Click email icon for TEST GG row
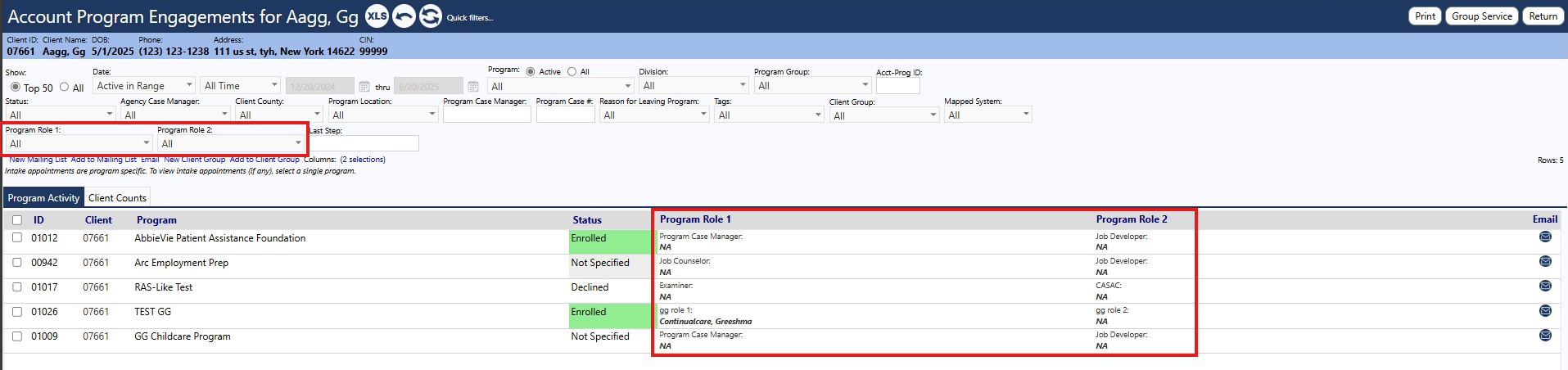 pyautogui.click(x=1545, y=311)
